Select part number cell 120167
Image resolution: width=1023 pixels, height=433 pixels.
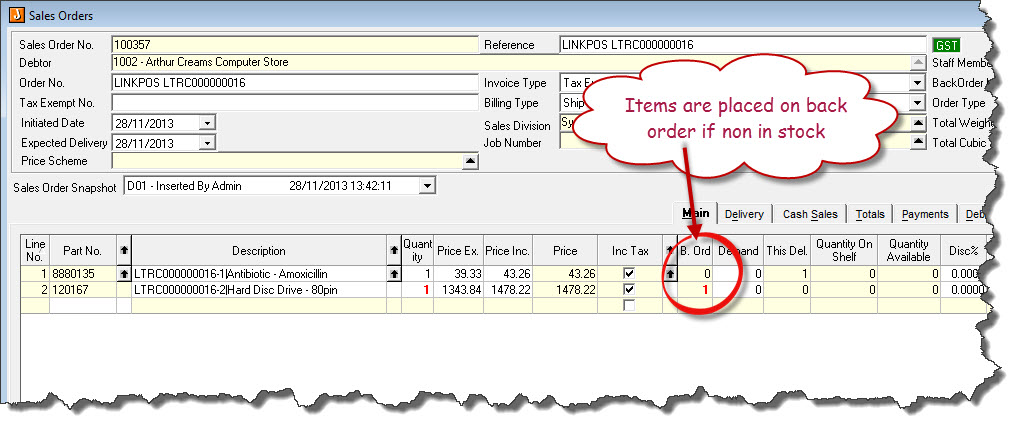83,290
